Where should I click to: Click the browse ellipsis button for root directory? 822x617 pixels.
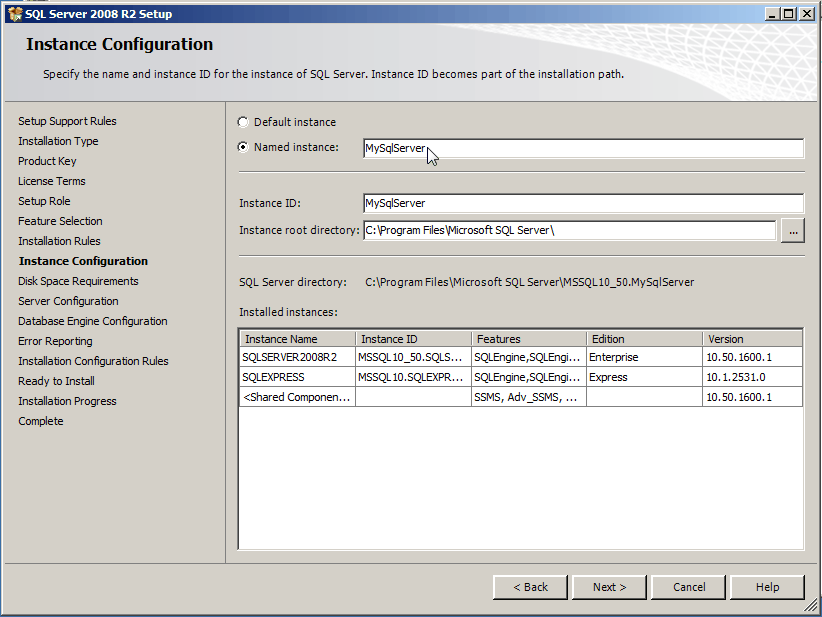[793, 231]
